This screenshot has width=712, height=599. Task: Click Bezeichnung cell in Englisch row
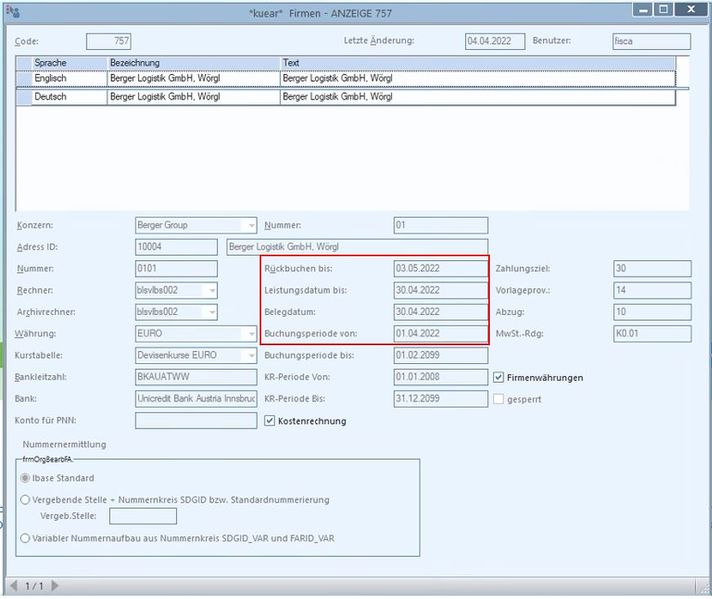(x=194, y=79)
